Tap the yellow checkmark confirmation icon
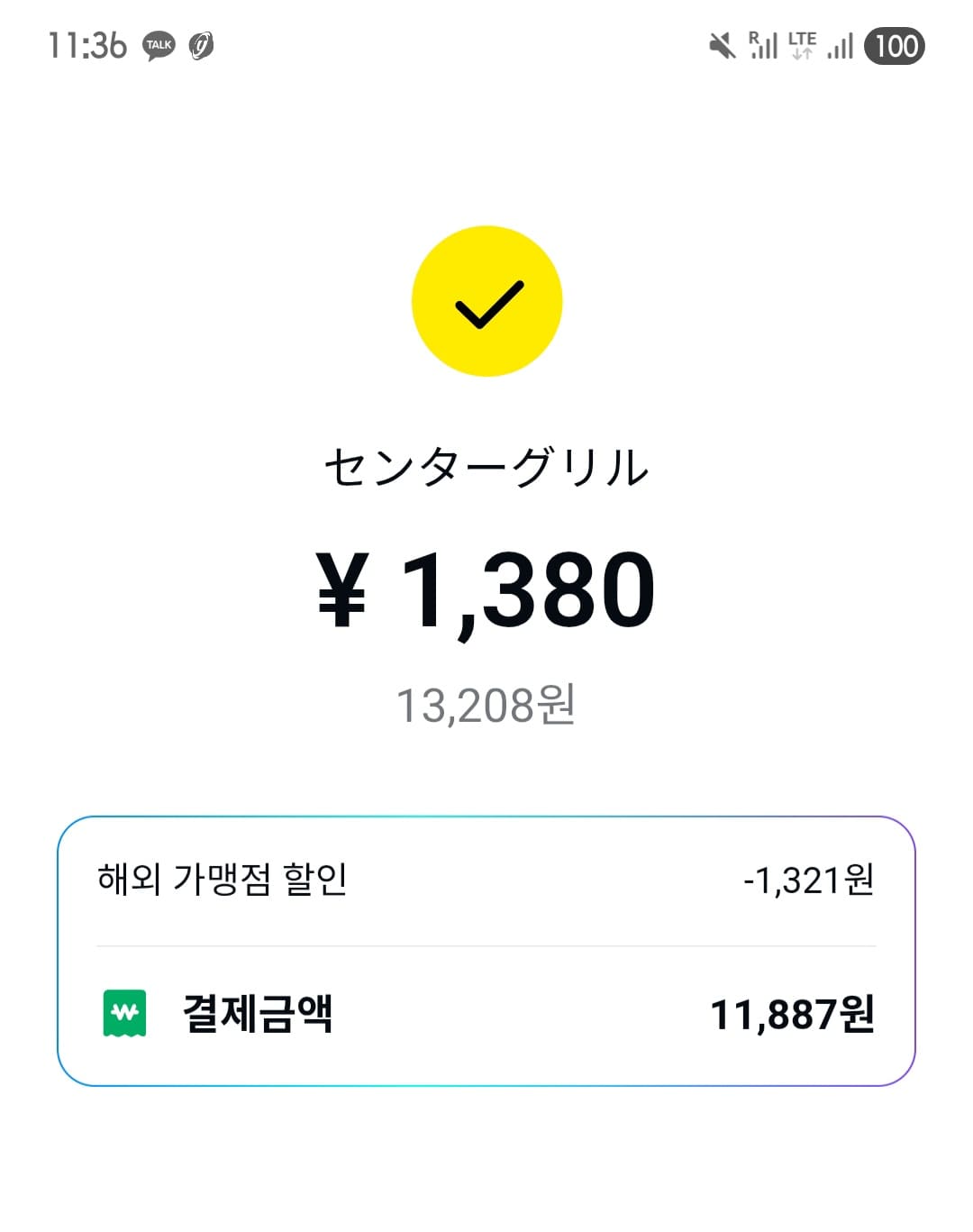973x1232 pixels. point(486,301)
